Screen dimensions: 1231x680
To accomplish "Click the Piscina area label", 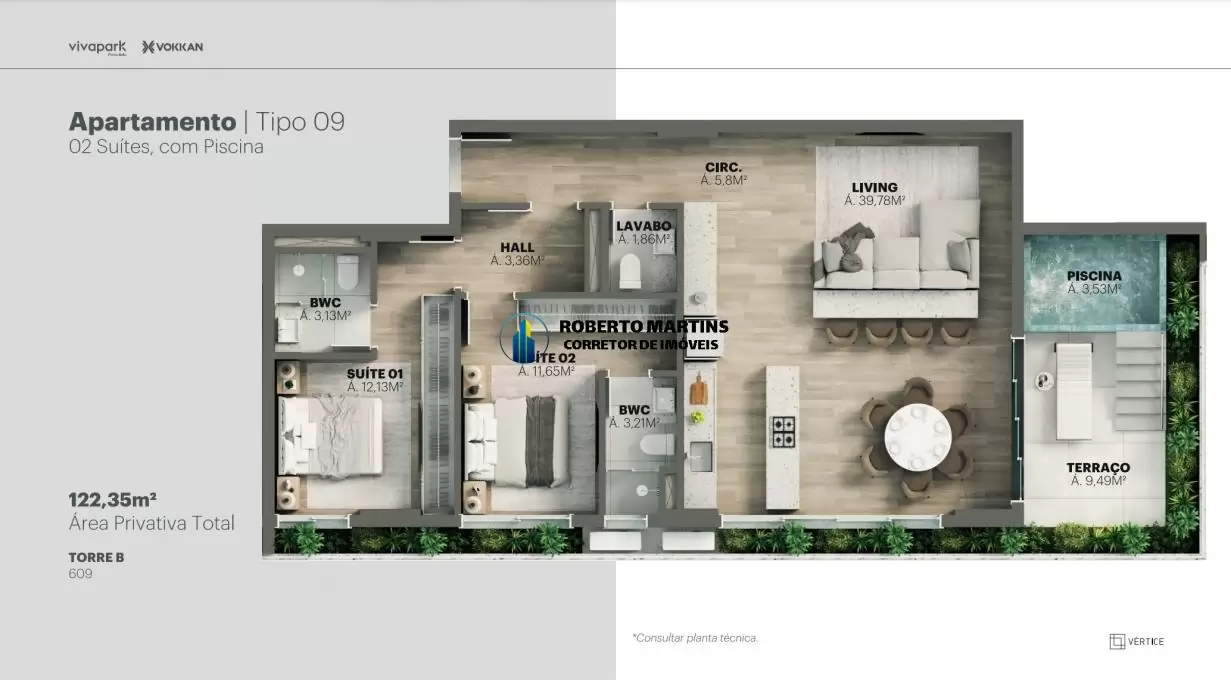I will coord(1094,282).
